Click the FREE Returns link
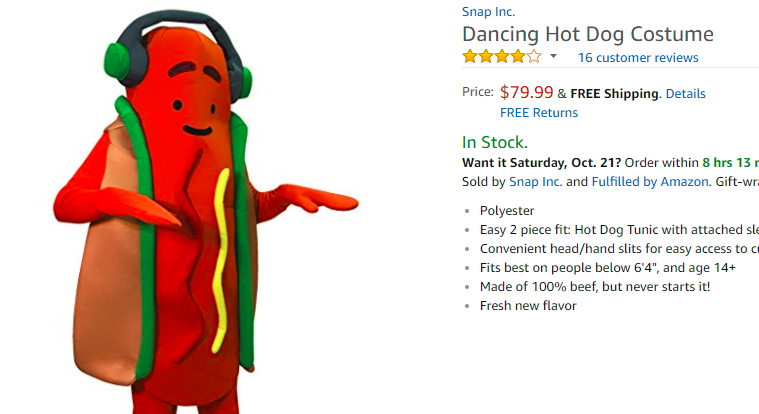This screenshot has width=759, height=414. [x=539, y=113]
